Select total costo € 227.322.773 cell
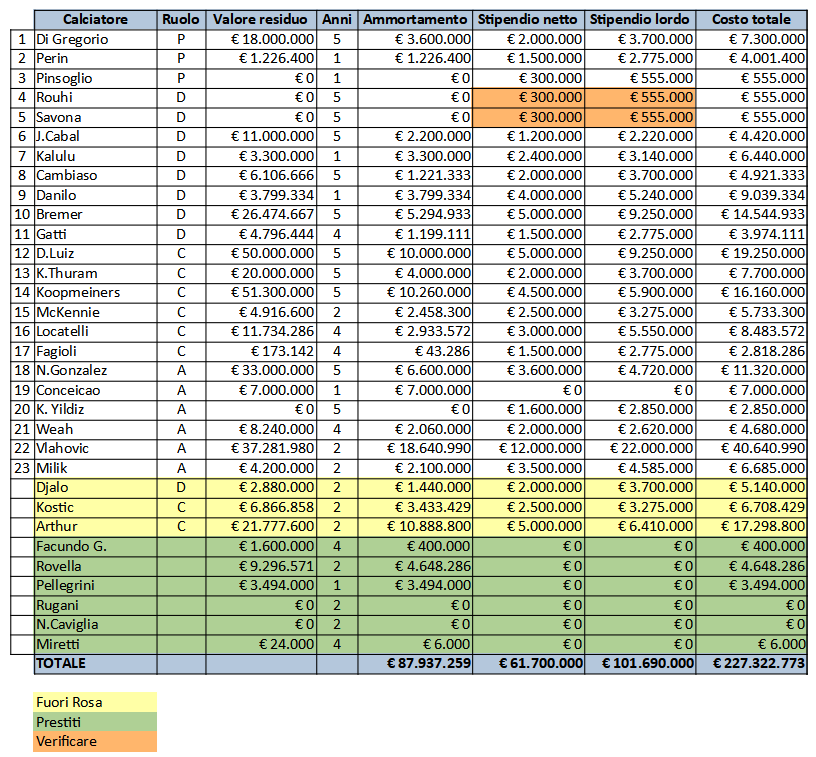The width and height of the screenshot is (816, 757). pyautogui.click(x=751, y=663)
